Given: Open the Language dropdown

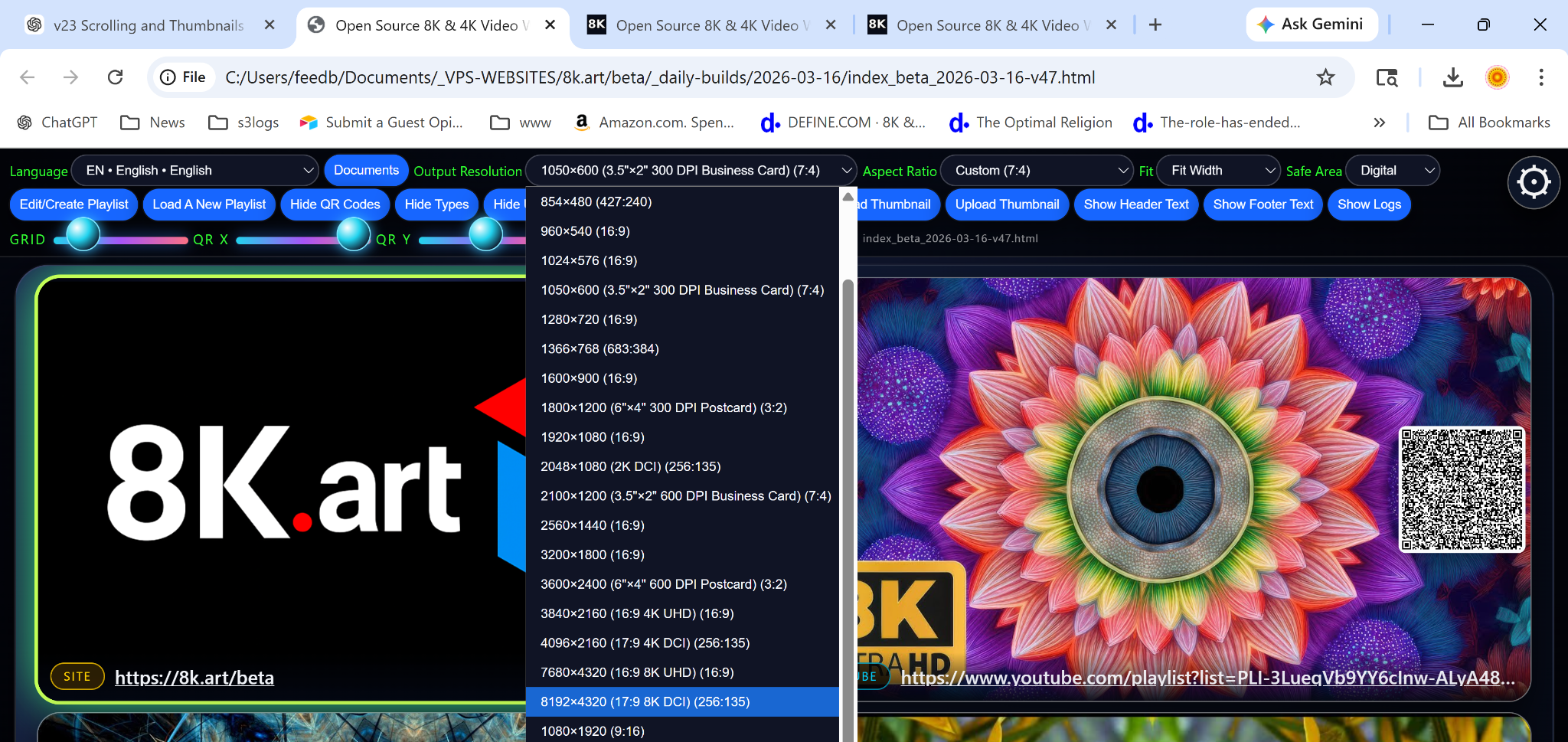Looking at the screenshot, I should tap(194, 171).
